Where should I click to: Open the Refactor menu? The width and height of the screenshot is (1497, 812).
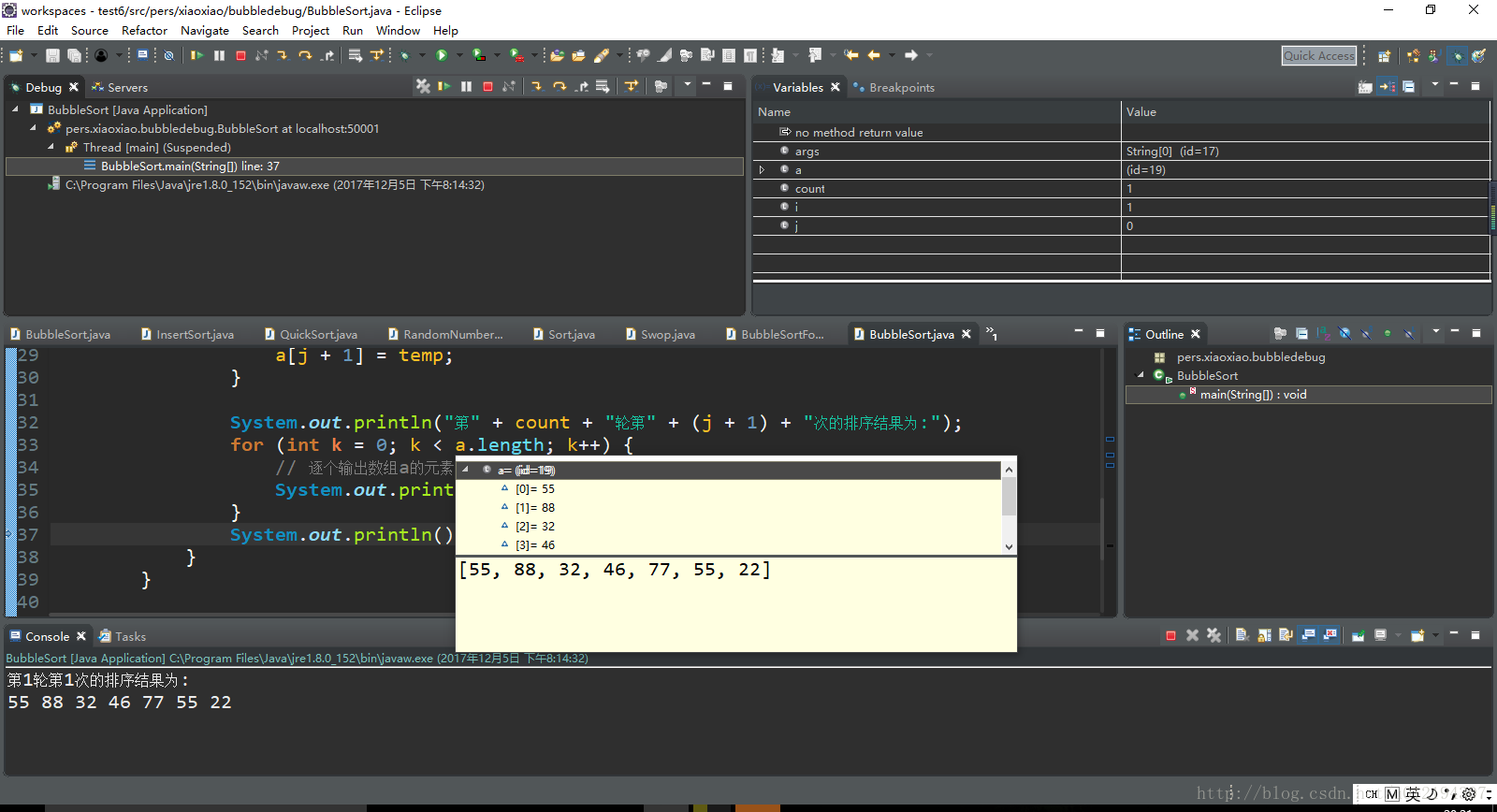(x=144, y=30)
